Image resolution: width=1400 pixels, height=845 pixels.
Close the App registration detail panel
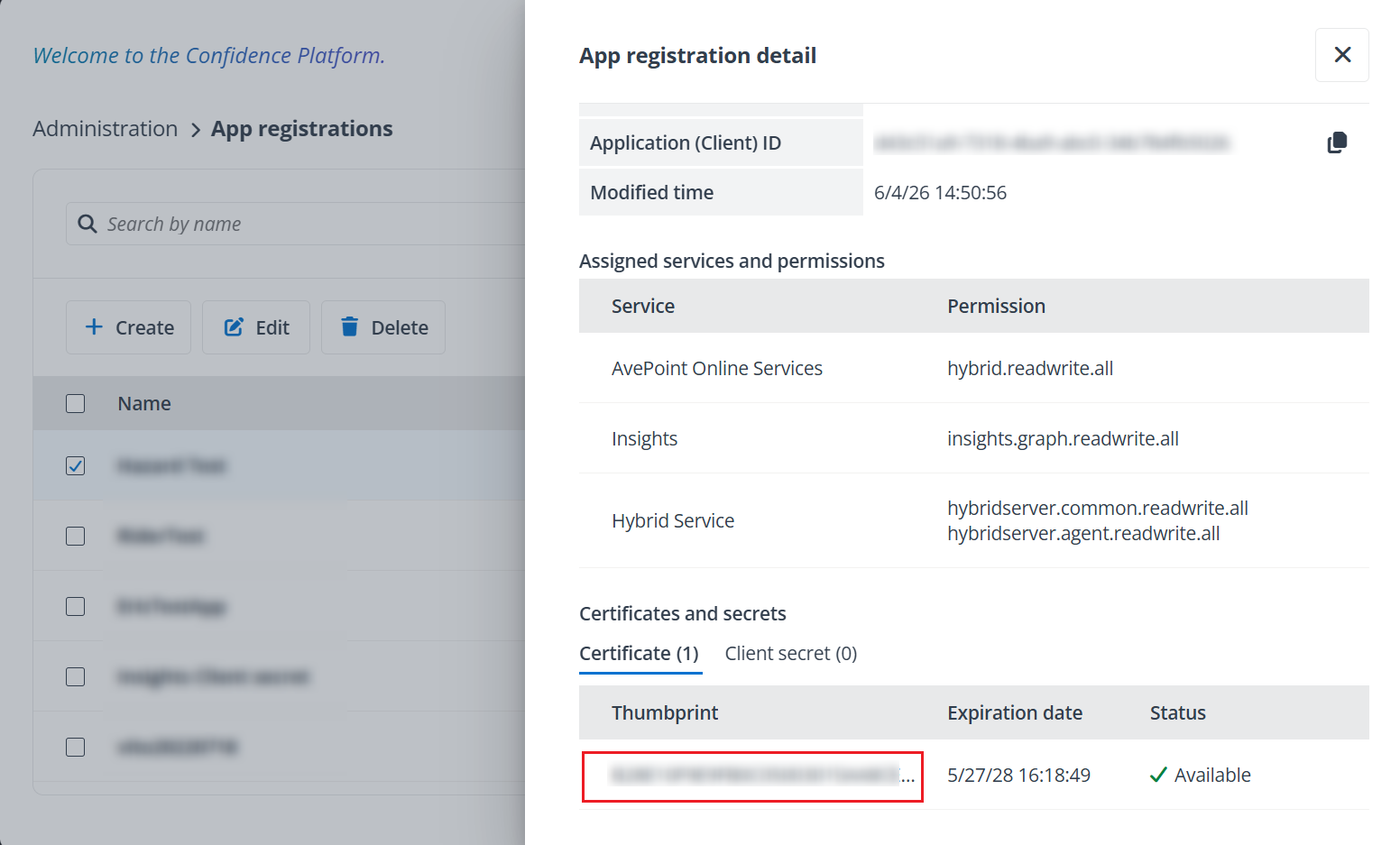click(x=1342, y=55)
